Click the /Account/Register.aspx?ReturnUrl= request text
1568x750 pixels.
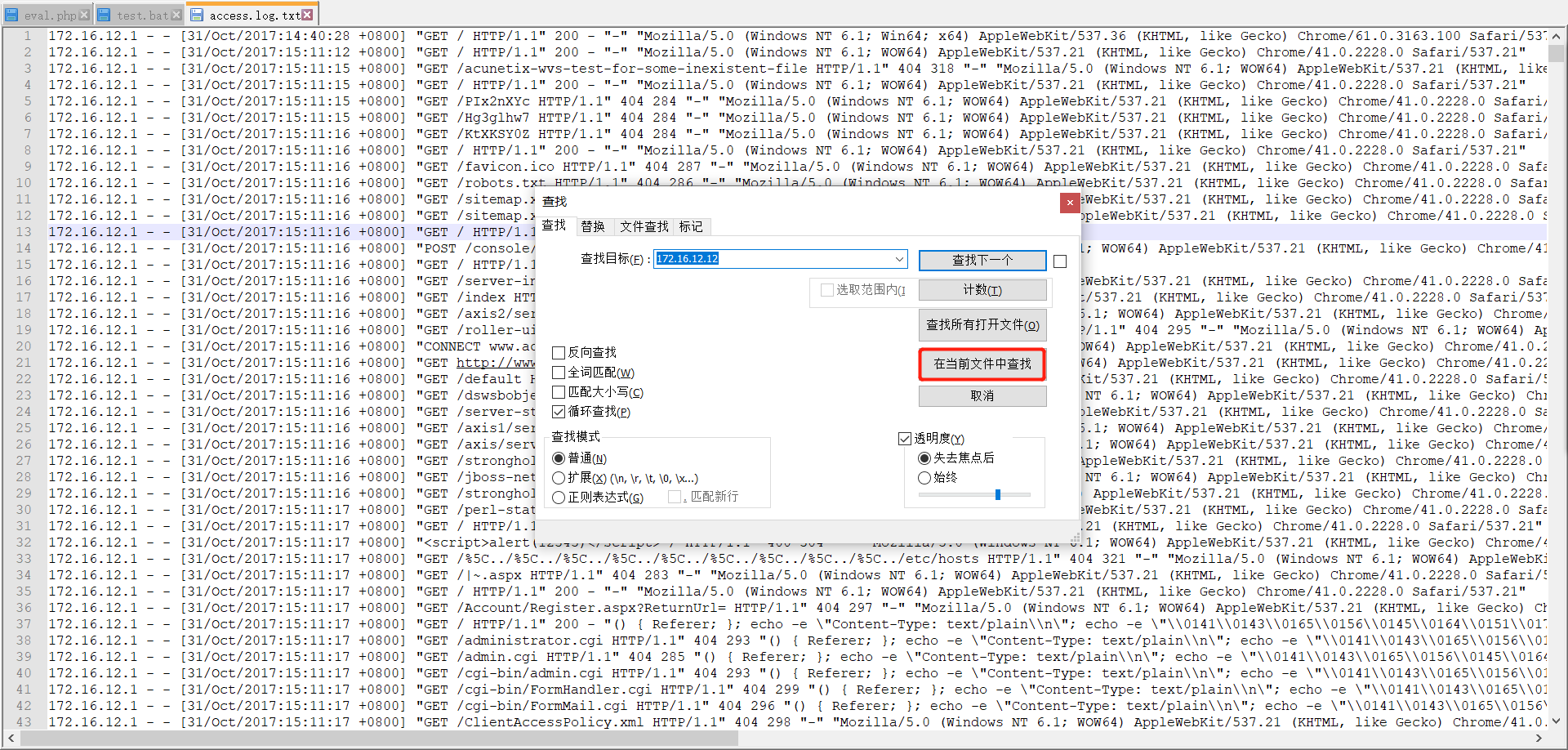tap(591, 608)
